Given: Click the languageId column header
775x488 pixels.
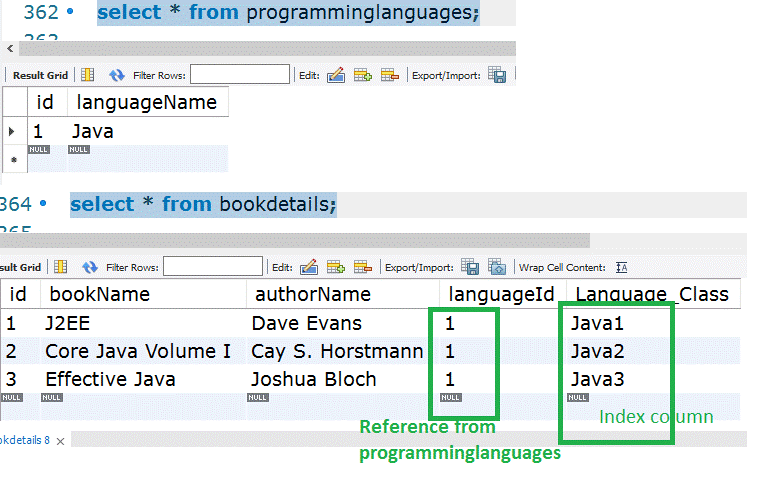Looking at the screenshot, I should tap(501, 294).
